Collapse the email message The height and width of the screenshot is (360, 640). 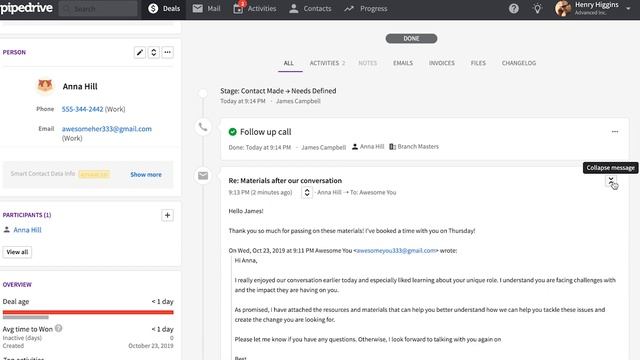[x=611, y=180]
